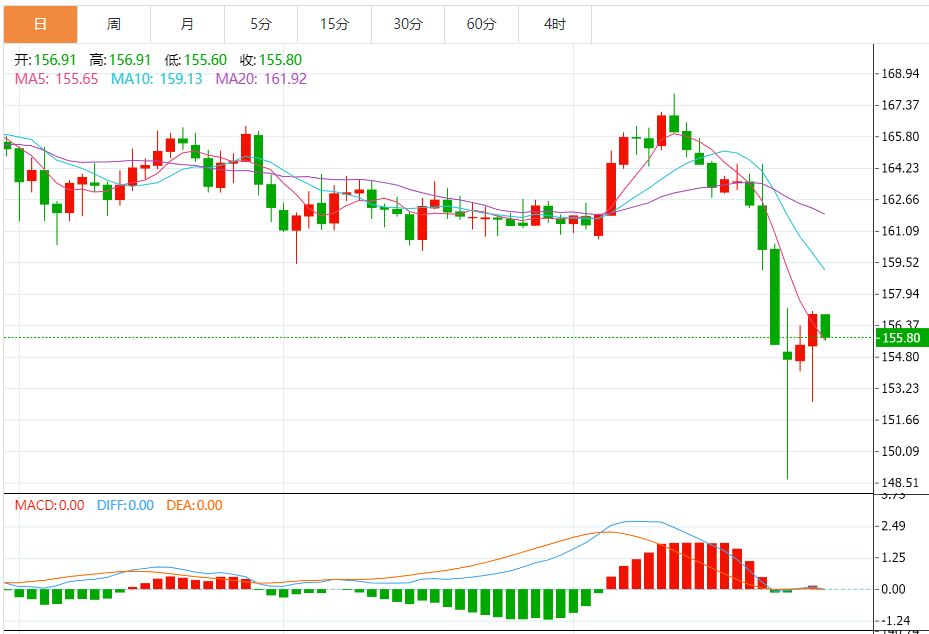Click the 153.23 price axis label

click(x=901, y=388)
